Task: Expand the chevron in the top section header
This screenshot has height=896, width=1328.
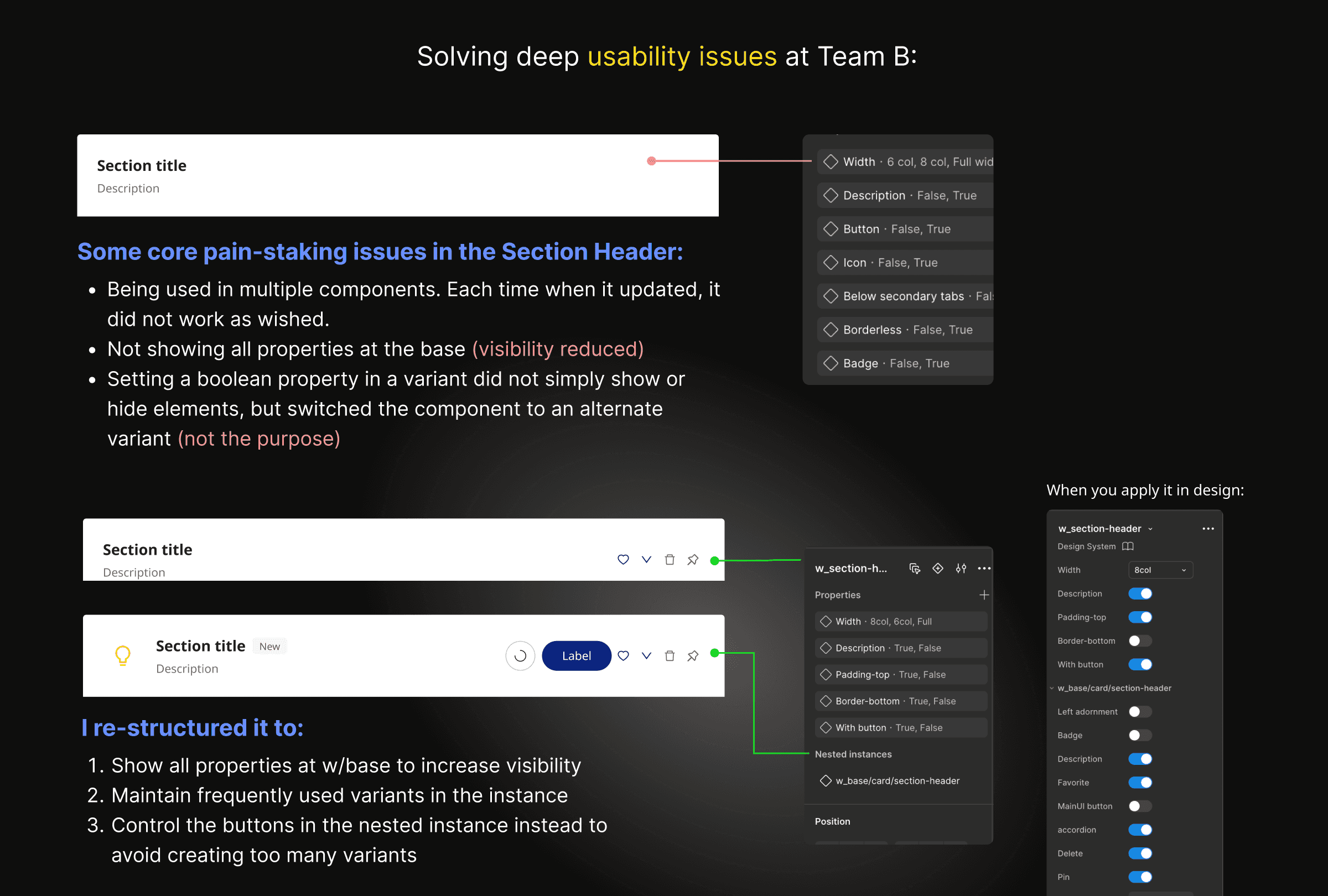Action: point(646,560)
